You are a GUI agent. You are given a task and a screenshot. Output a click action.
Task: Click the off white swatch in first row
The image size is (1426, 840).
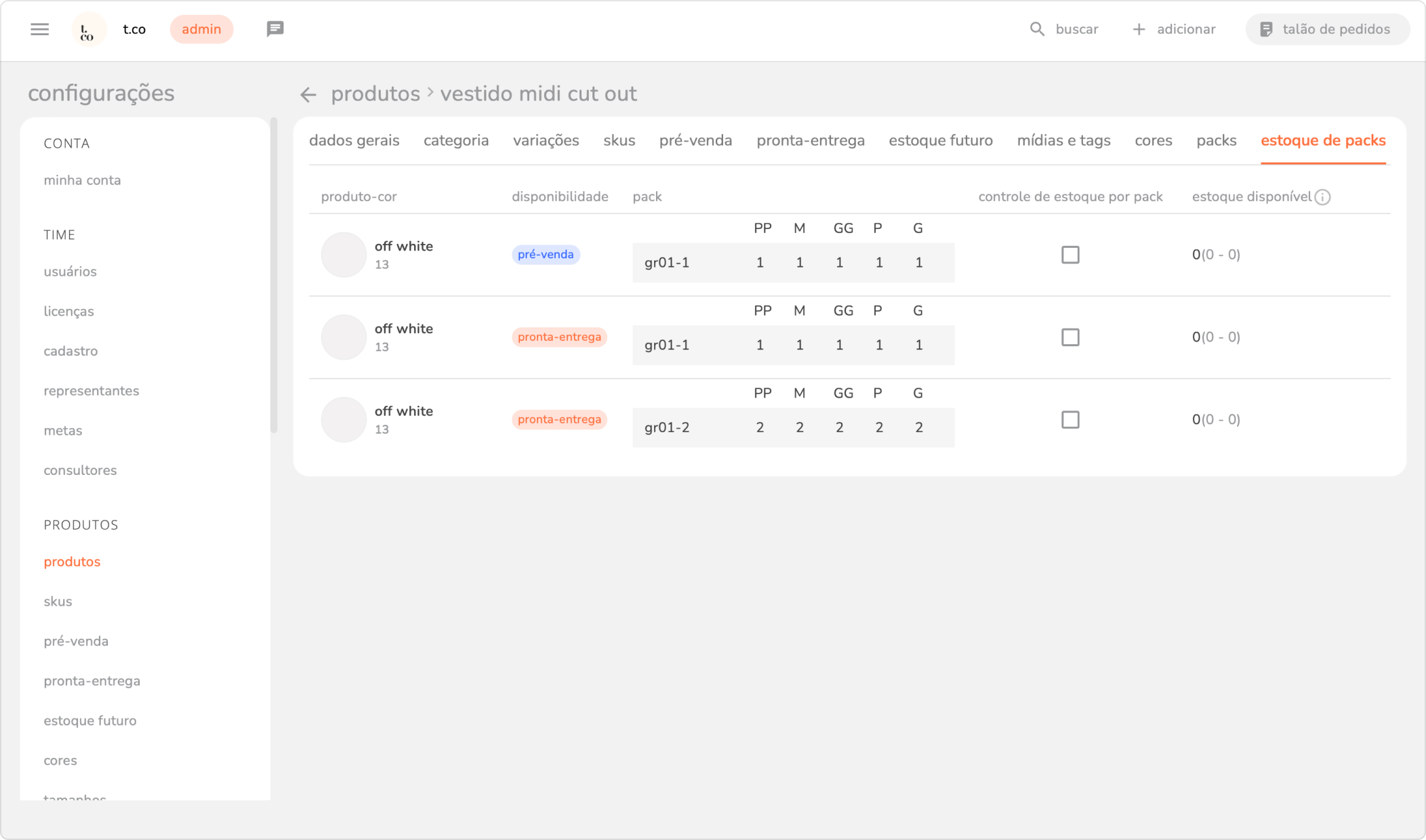point(344,255)
